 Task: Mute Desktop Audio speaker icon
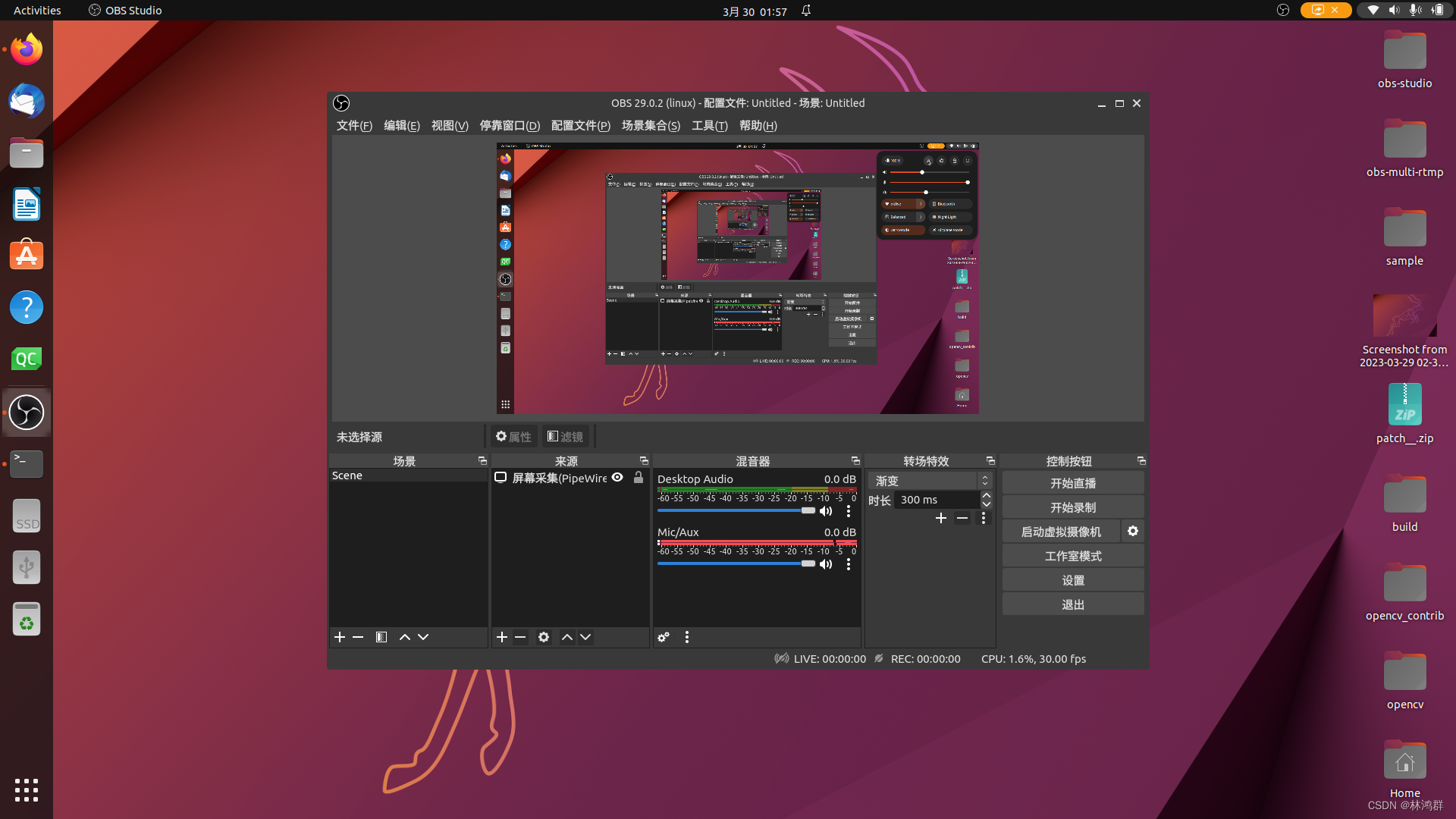pyautogui.click(x=826, y=511)
